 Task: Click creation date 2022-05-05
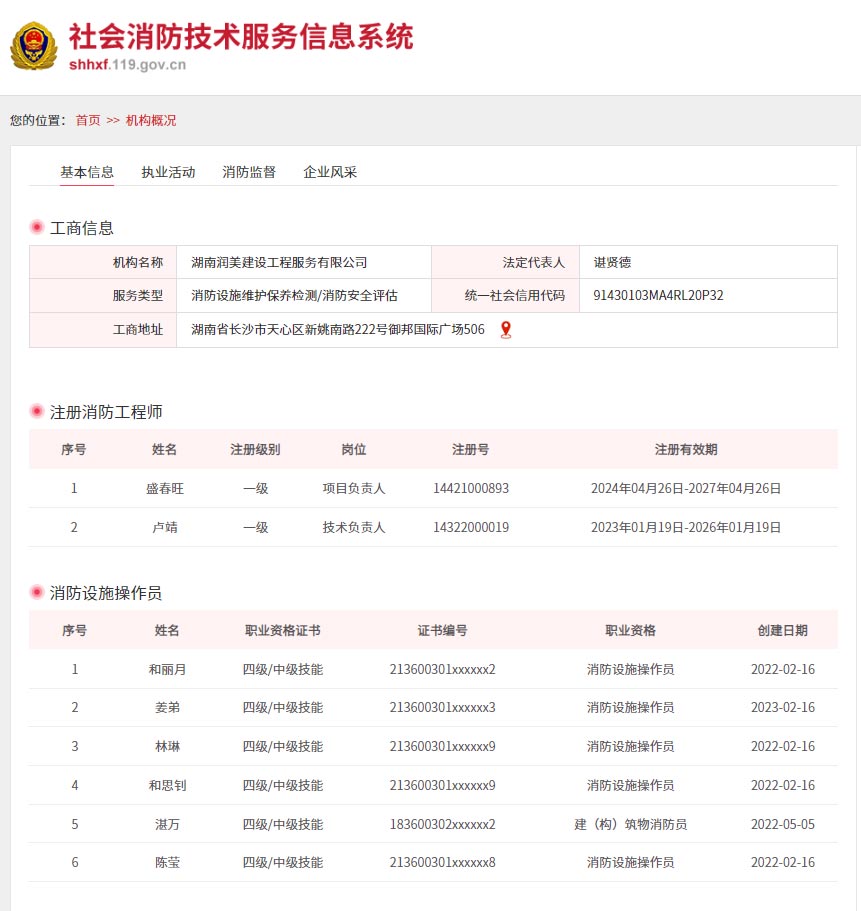(783, 824)
